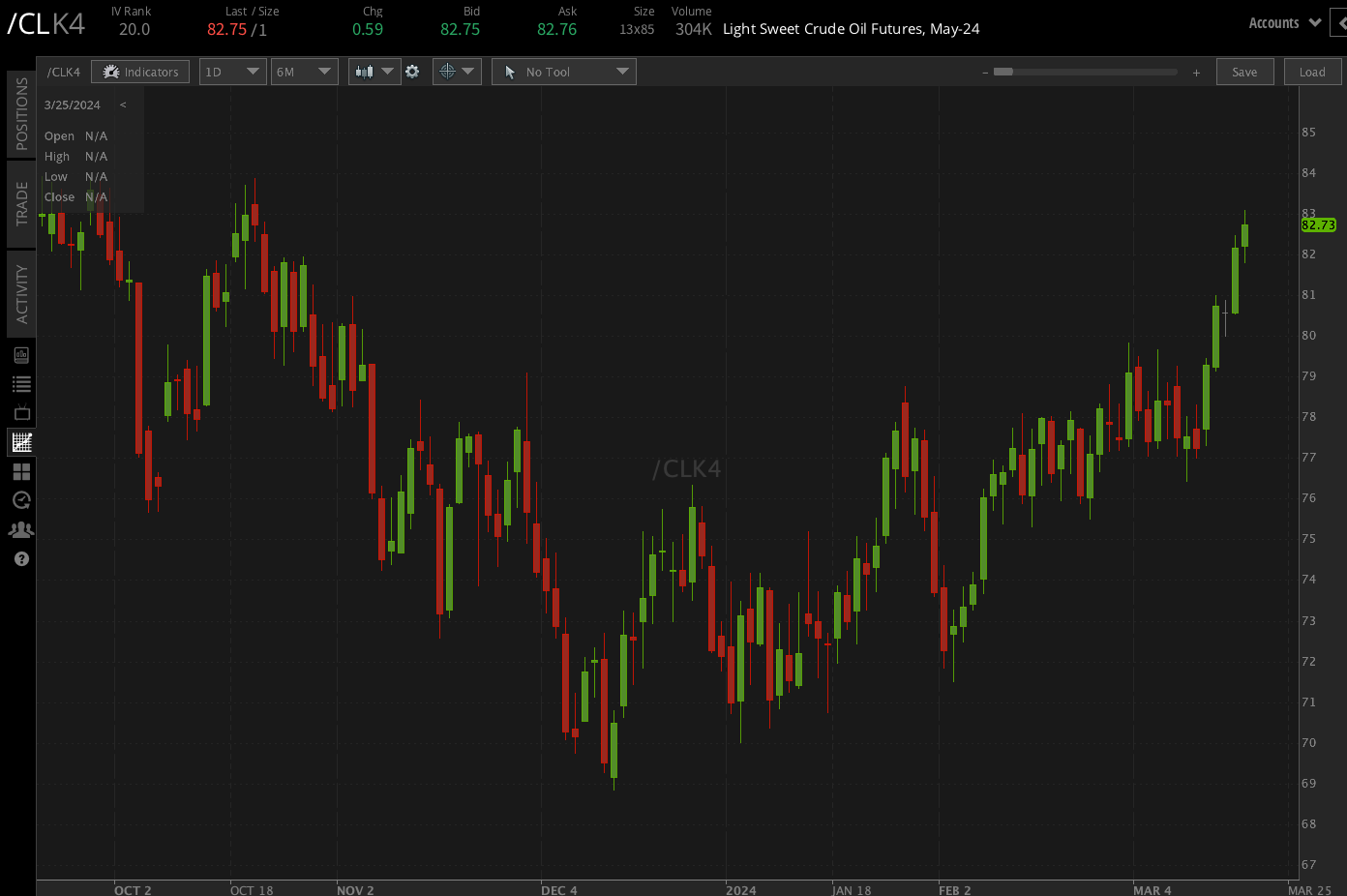Open the list view sidebar icon

pos(21,384)
